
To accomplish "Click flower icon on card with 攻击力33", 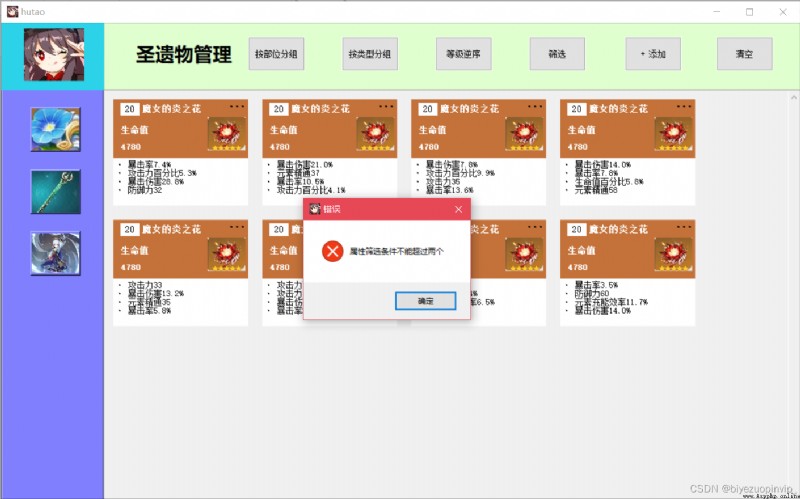I will (x=227, y=254).
